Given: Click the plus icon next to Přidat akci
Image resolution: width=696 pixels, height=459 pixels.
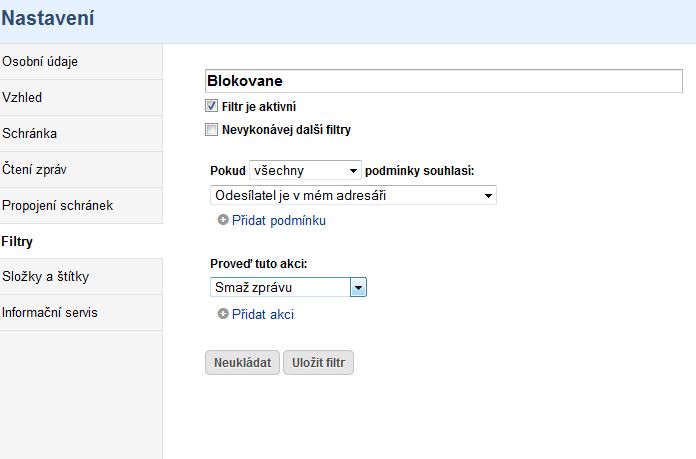Looking at the screenshot, I should (223, 314).
